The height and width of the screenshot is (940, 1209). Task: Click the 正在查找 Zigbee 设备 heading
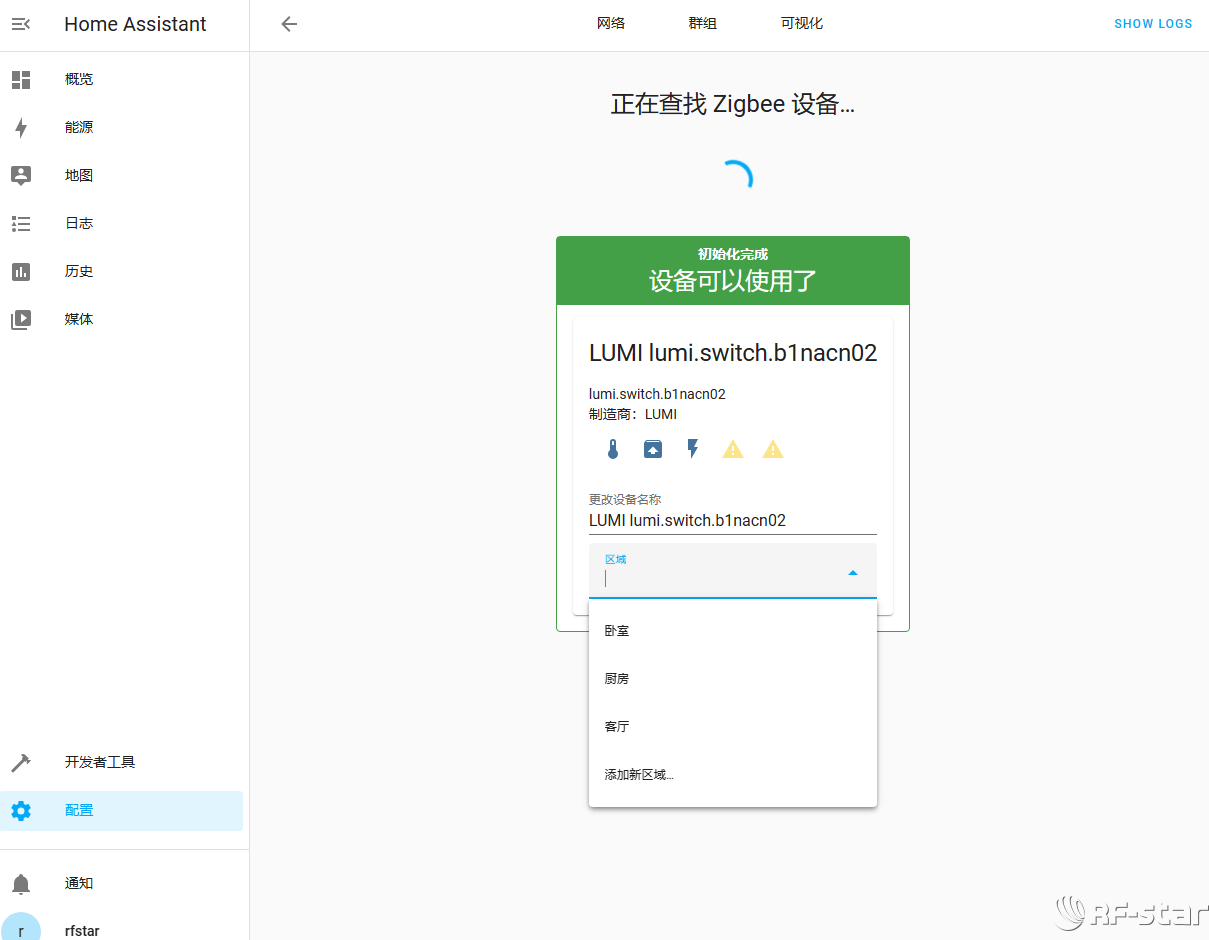point(733,104)
